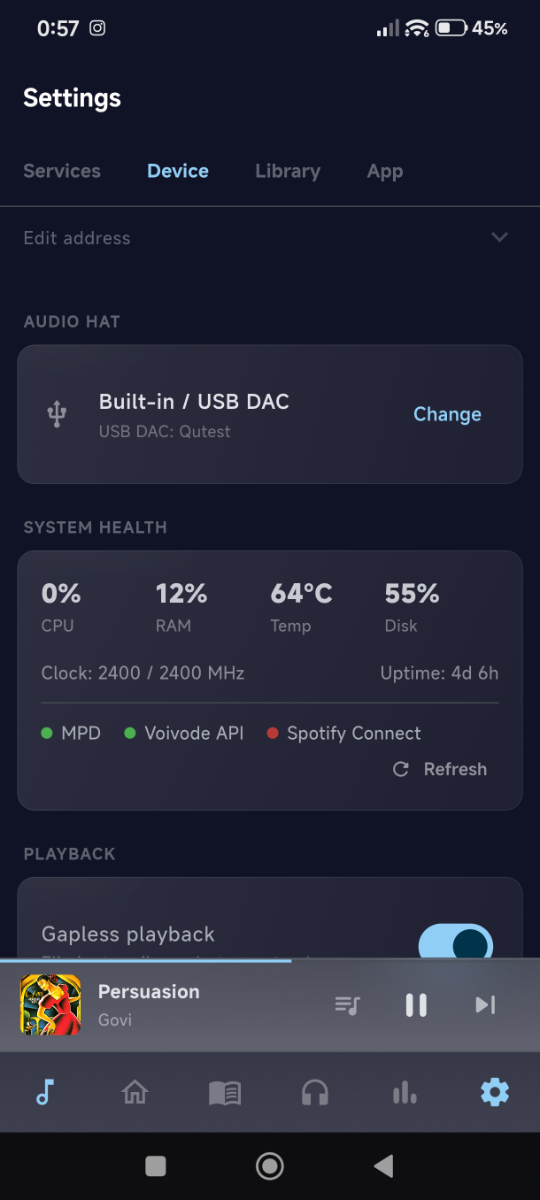Open the Edit address row

click(270, 238)
